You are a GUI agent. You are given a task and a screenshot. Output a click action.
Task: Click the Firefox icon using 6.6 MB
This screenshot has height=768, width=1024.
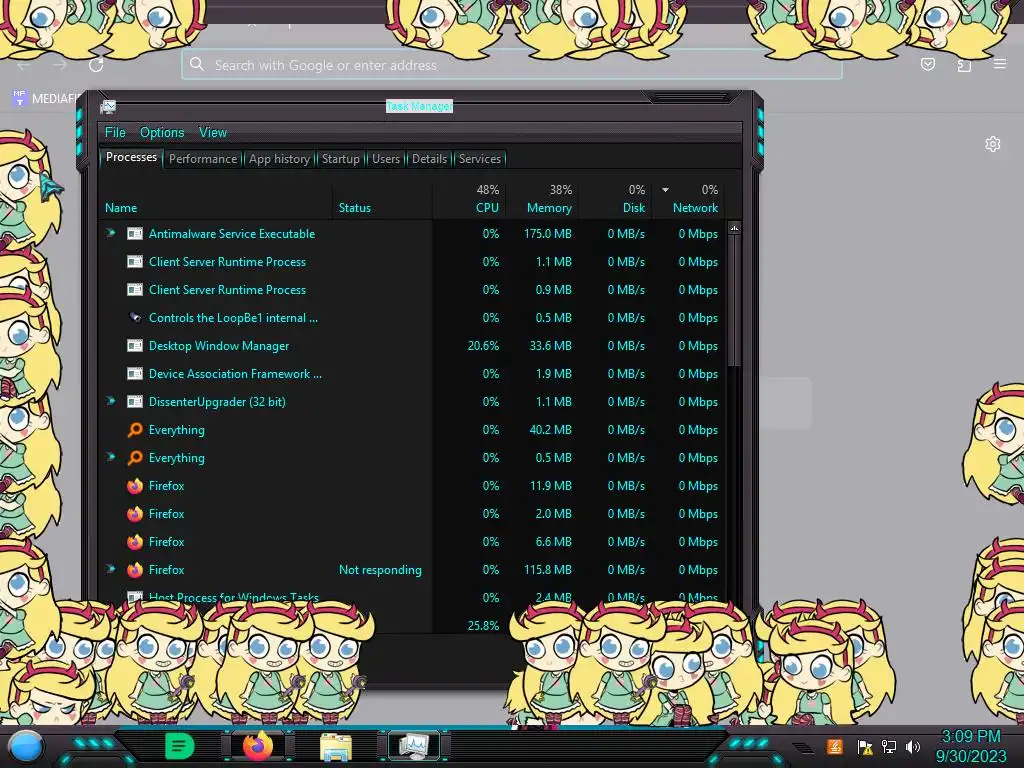click(x=135, y=542)
